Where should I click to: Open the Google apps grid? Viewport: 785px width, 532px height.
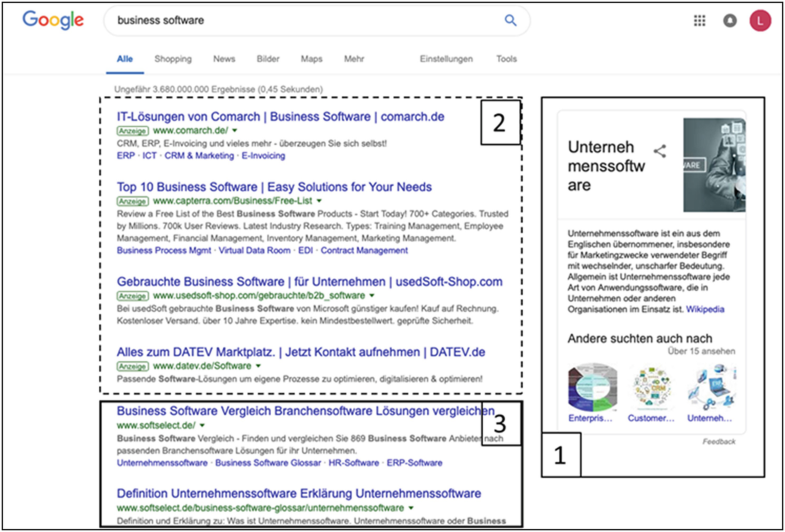(699, 21)
